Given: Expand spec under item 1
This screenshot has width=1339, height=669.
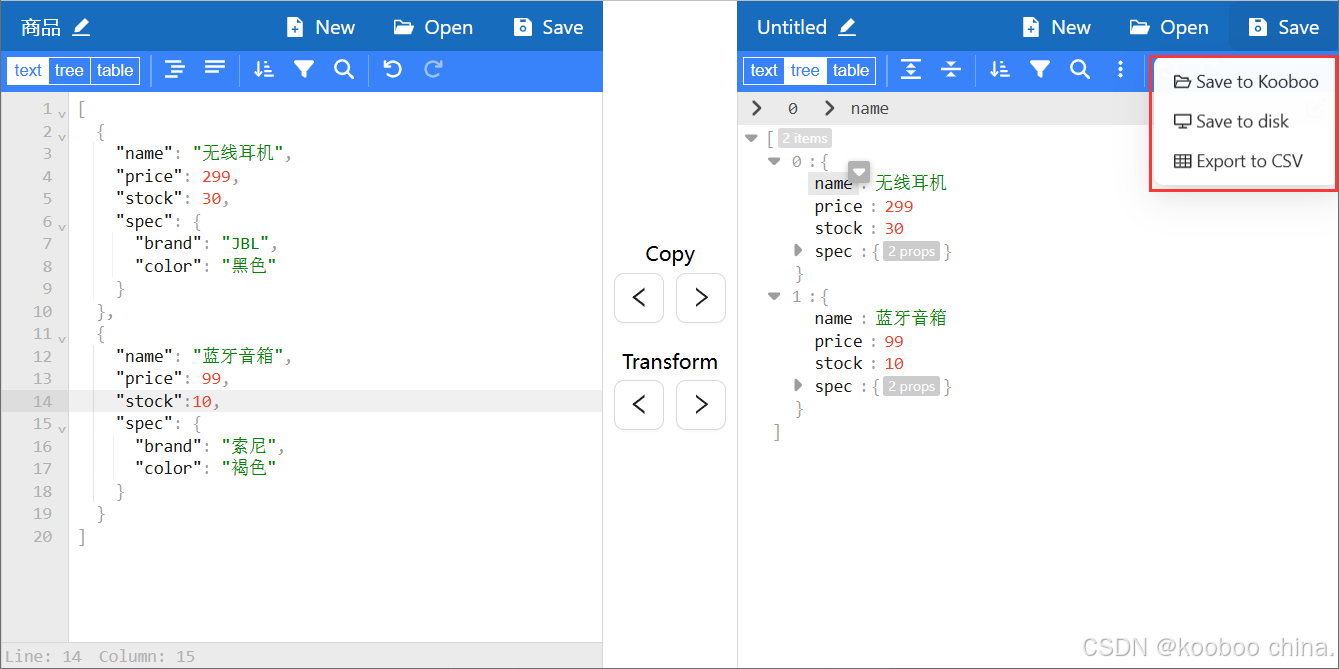Looking at the screenshot, I should [798, 385].
